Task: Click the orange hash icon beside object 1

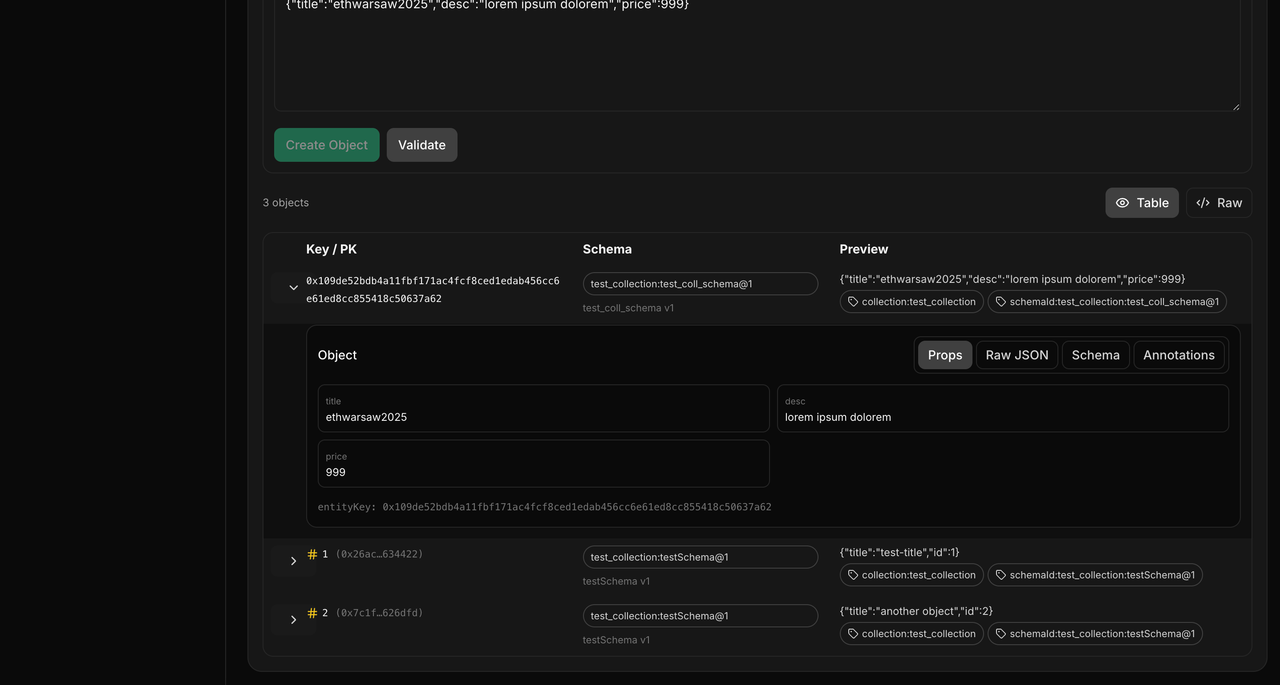Action: [x=311, y=553]
